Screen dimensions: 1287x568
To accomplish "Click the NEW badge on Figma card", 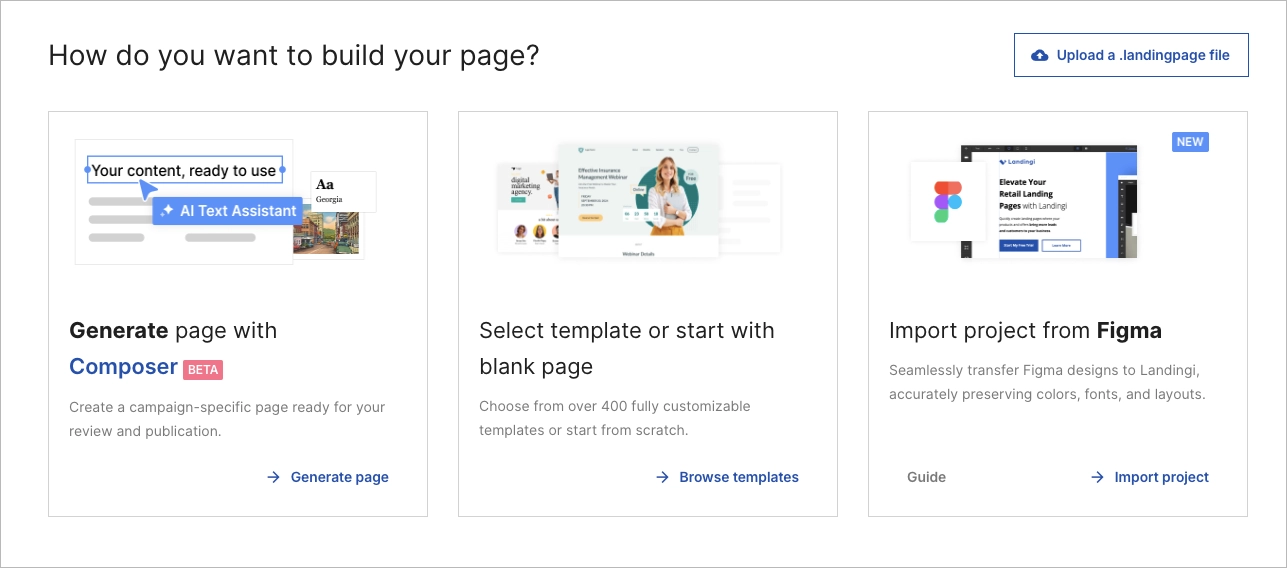I will 1190,142.
